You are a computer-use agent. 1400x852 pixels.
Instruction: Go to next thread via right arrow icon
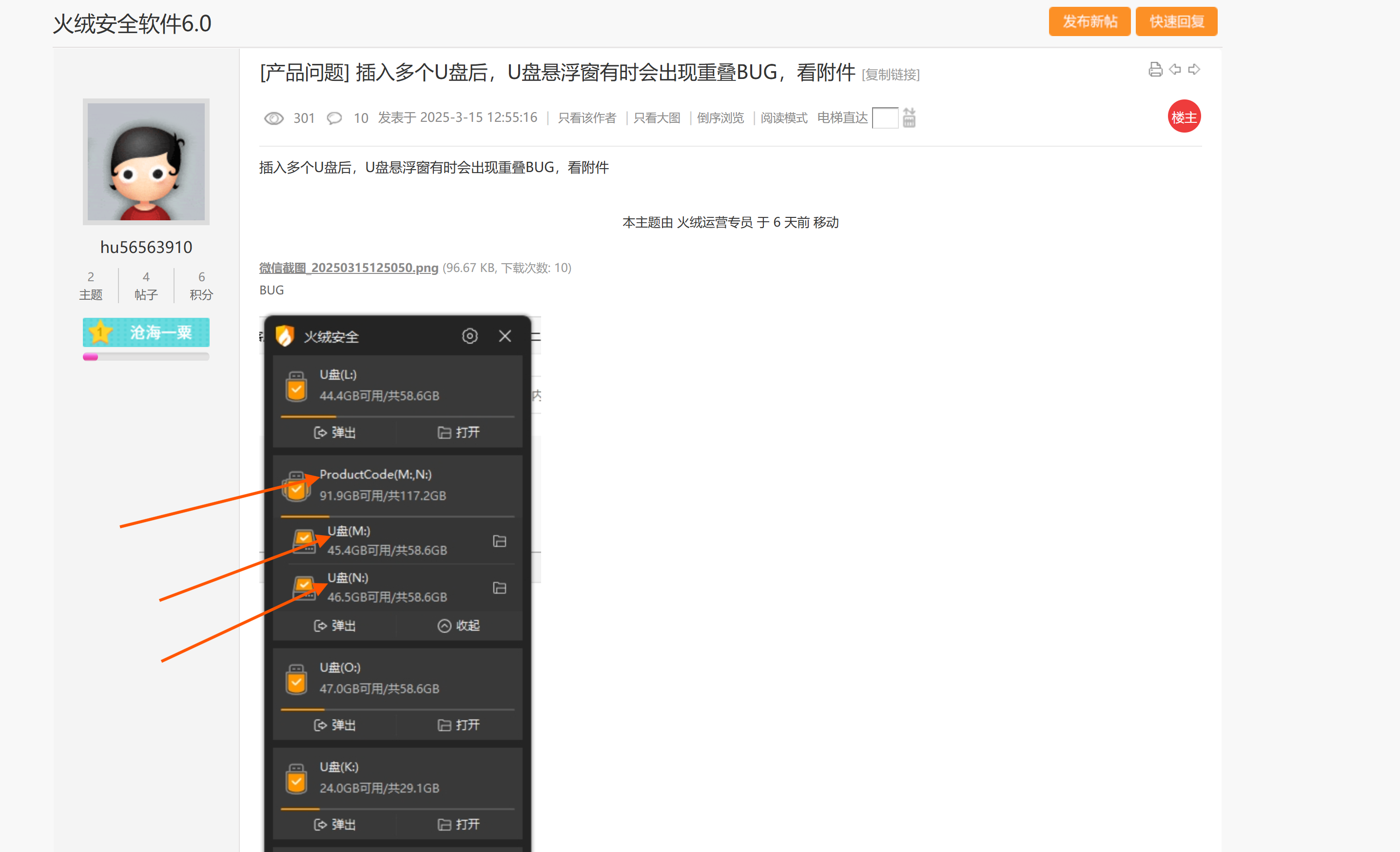(1195, 69)
